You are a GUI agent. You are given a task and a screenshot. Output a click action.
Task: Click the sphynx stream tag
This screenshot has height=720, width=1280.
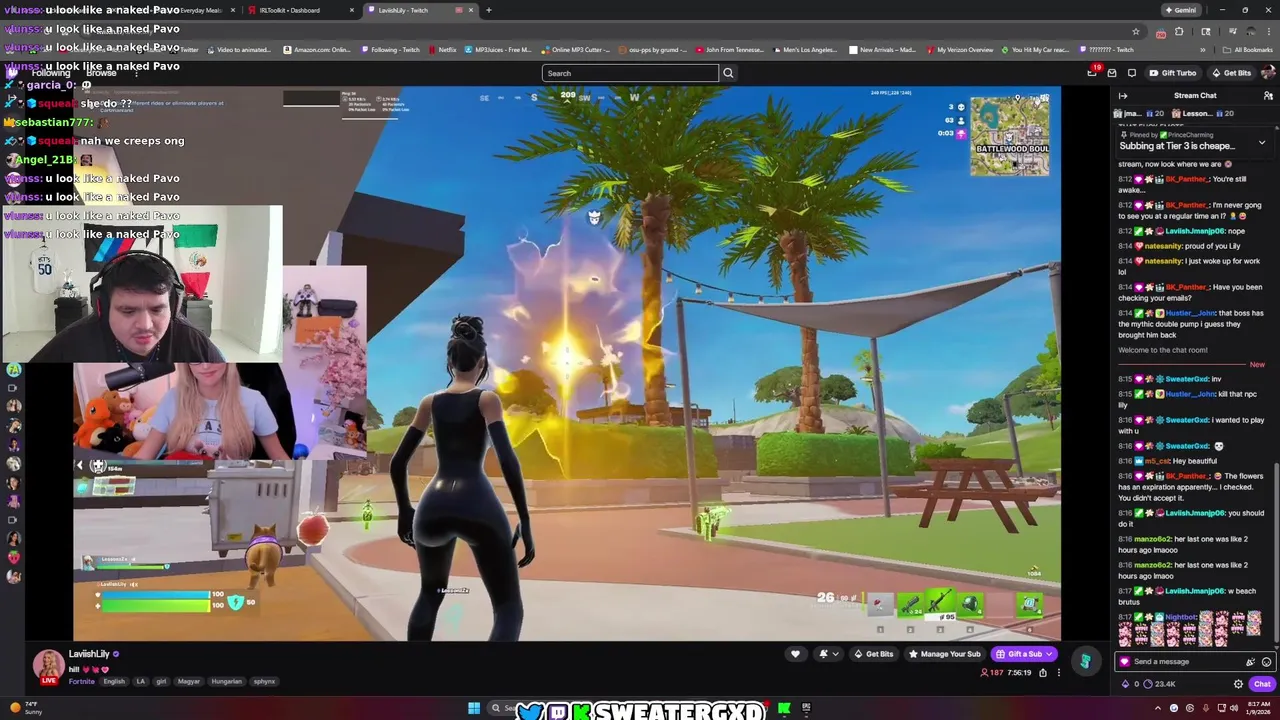264,681
